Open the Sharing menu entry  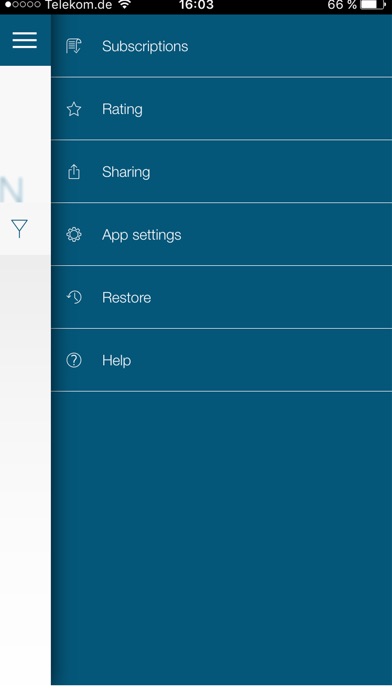222,172
